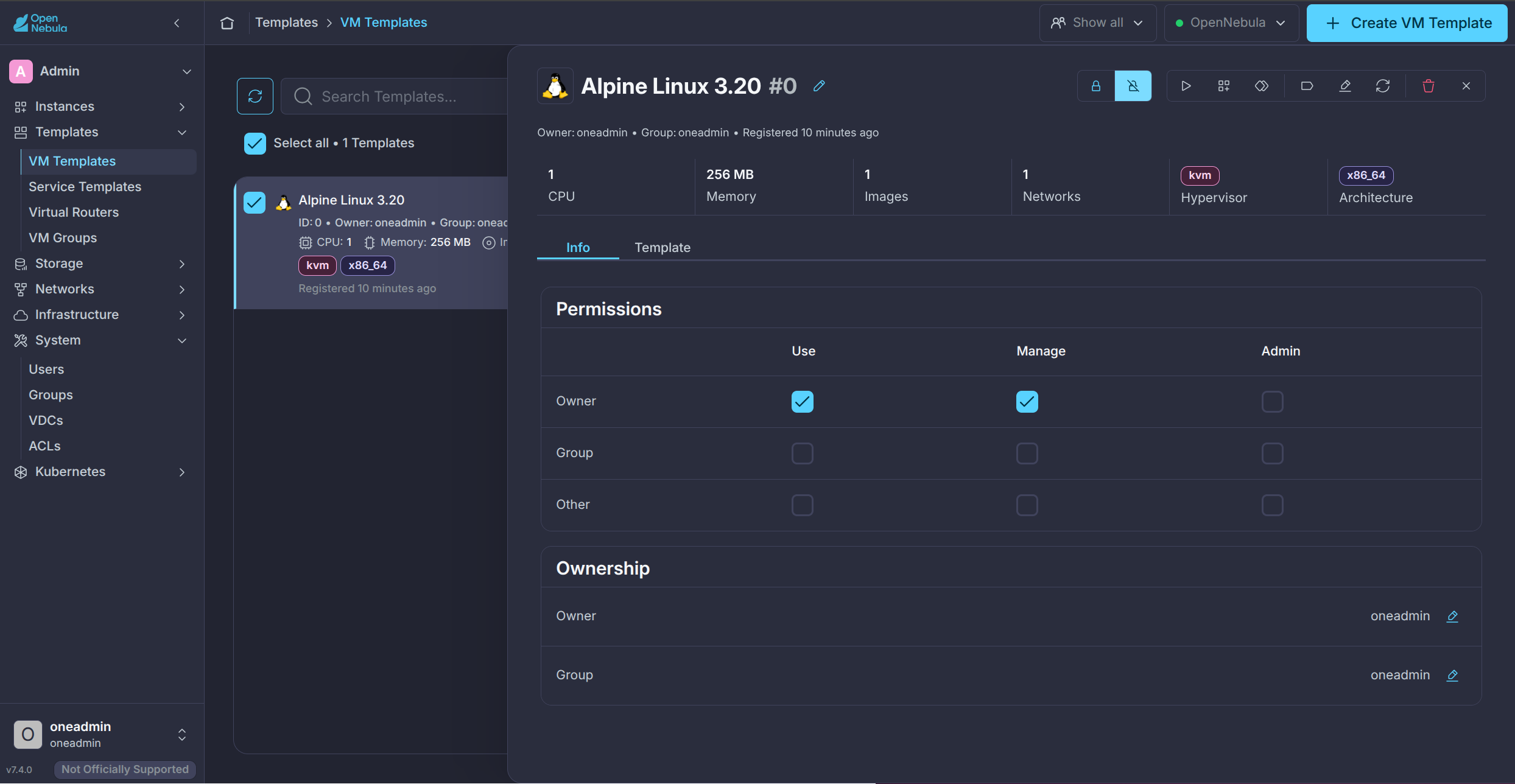1515x784 pixels.
Task: Click the Not Officially Supported badge
Action: [x=125, y=769]
